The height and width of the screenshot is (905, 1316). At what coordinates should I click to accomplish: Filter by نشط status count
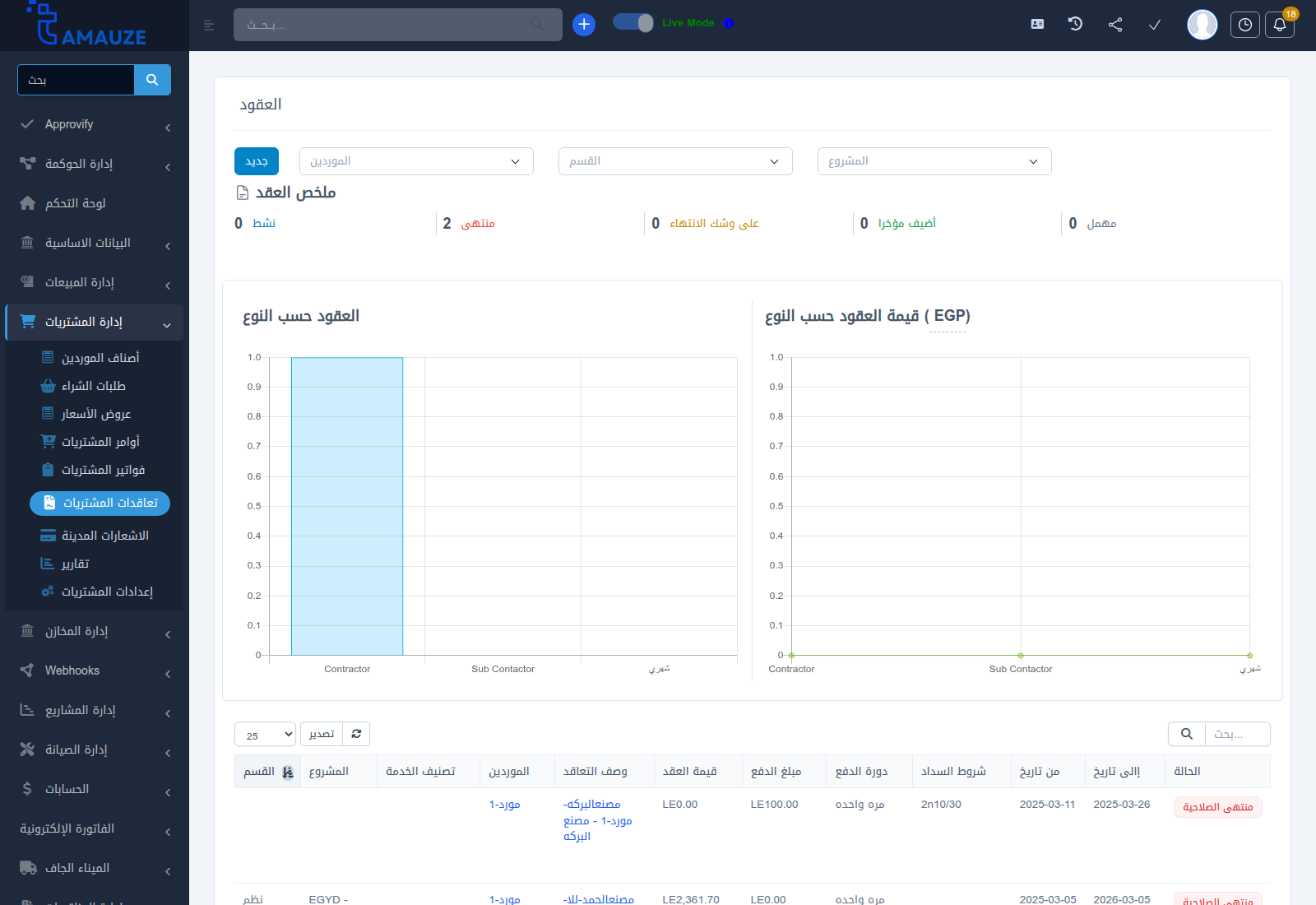(255, 223)
